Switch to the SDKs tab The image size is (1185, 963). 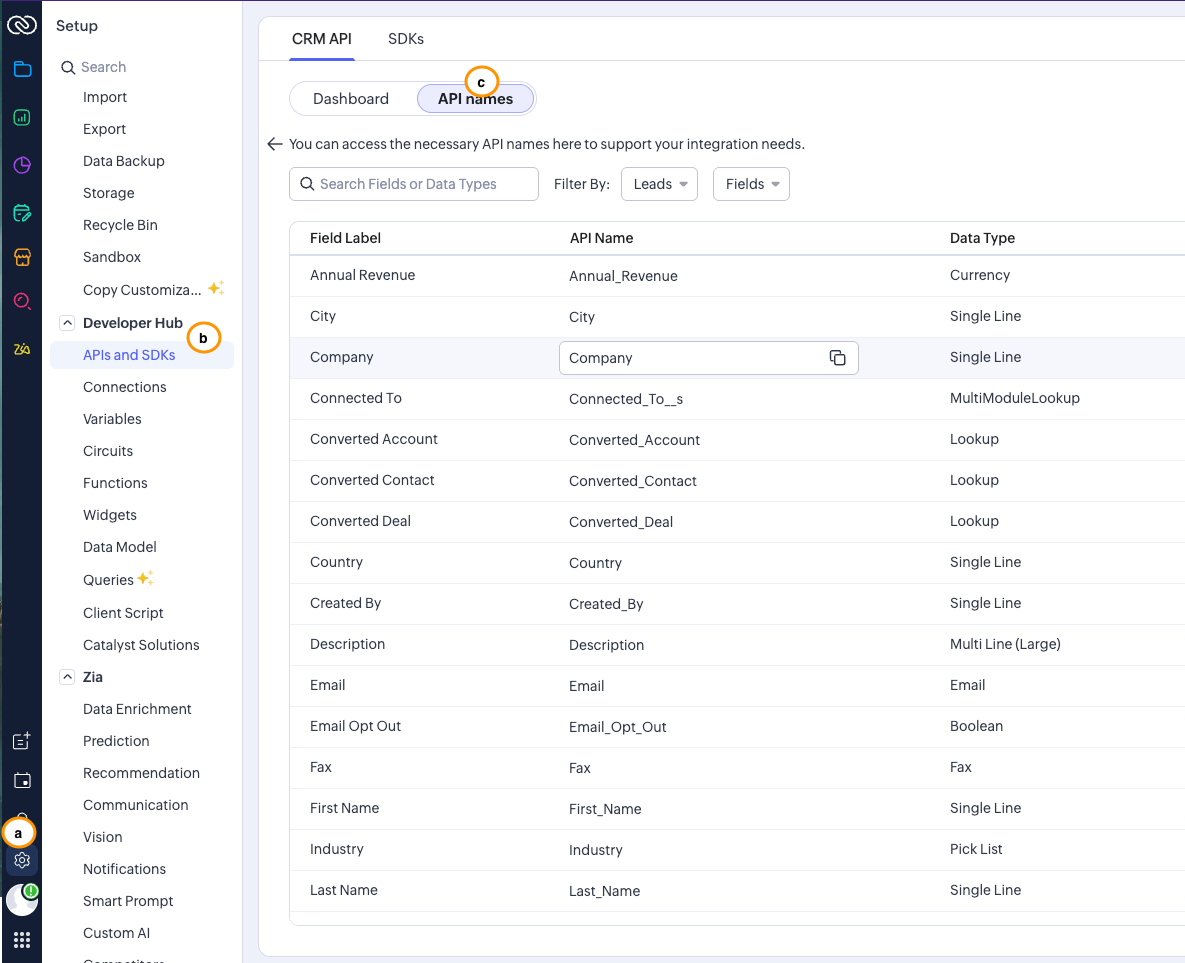coord(406,39)
